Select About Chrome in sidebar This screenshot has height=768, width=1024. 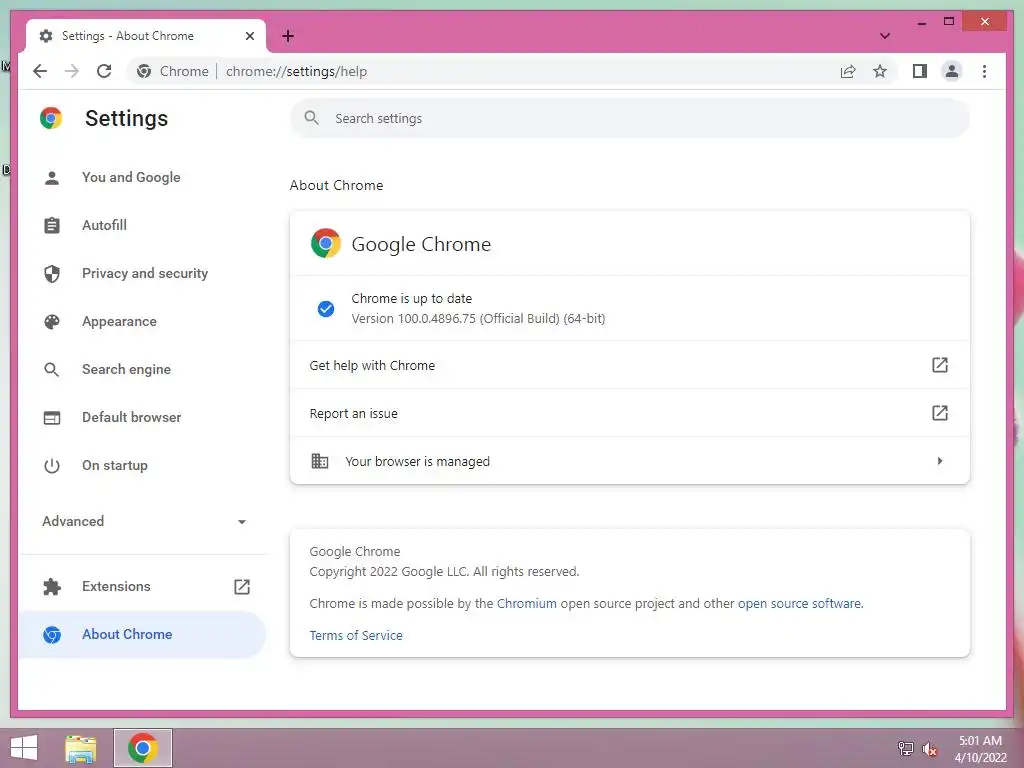point(142,634)
